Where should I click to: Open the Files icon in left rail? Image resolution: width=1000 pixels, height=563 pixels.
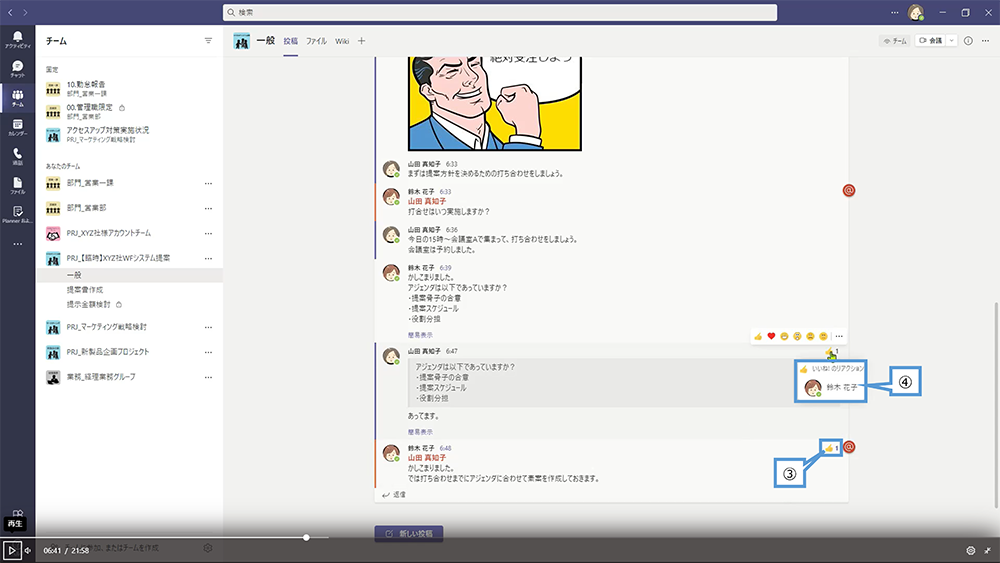17,185
